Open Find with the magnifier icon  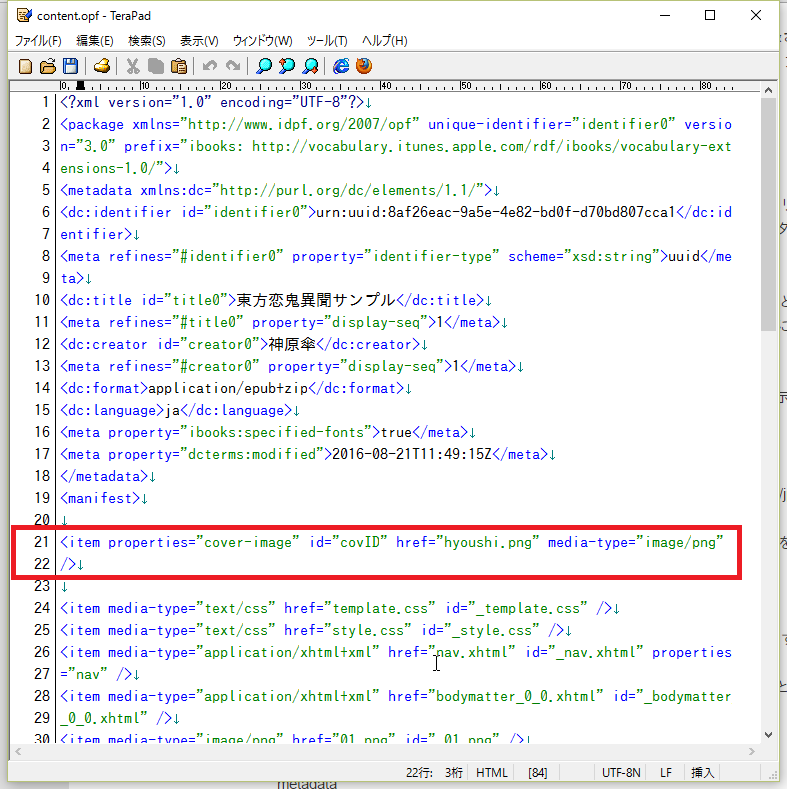point(264,66)
